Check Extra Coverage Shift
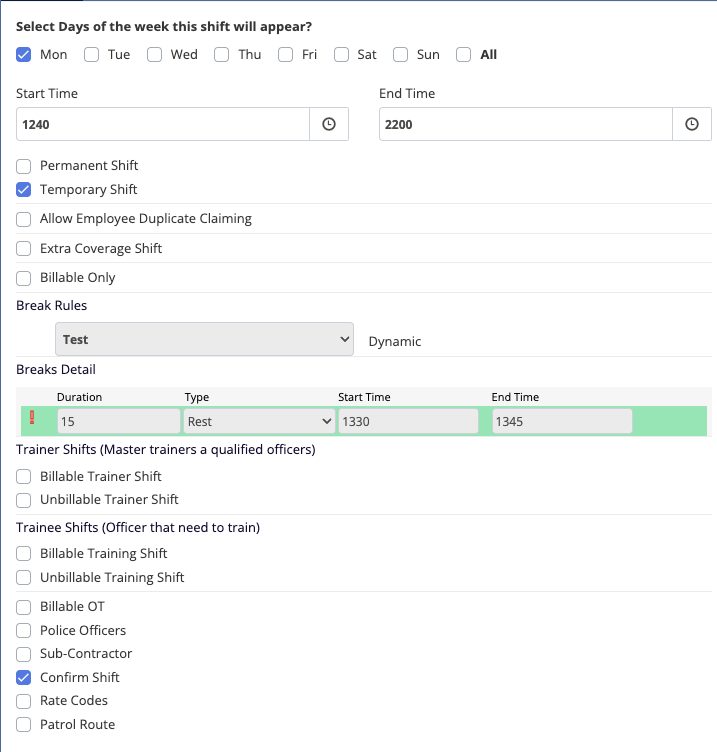The width and height of the screenshot is (717, 752). 24,248
